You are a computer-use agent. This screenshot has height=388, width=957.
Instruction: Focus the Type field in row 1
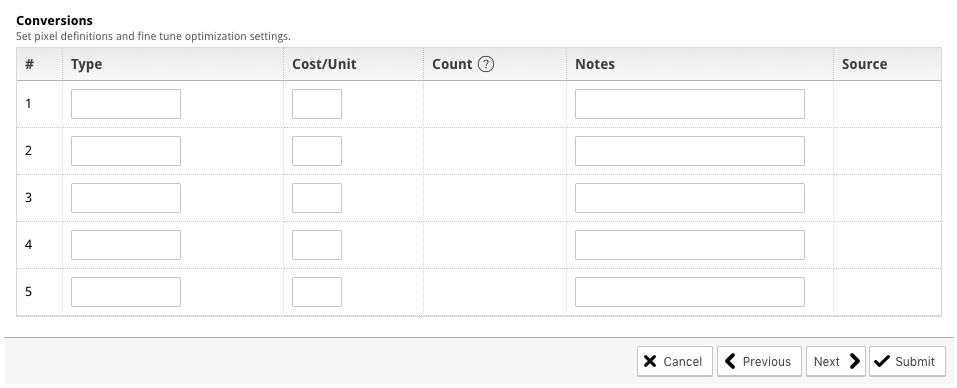(x=126, y=104)
